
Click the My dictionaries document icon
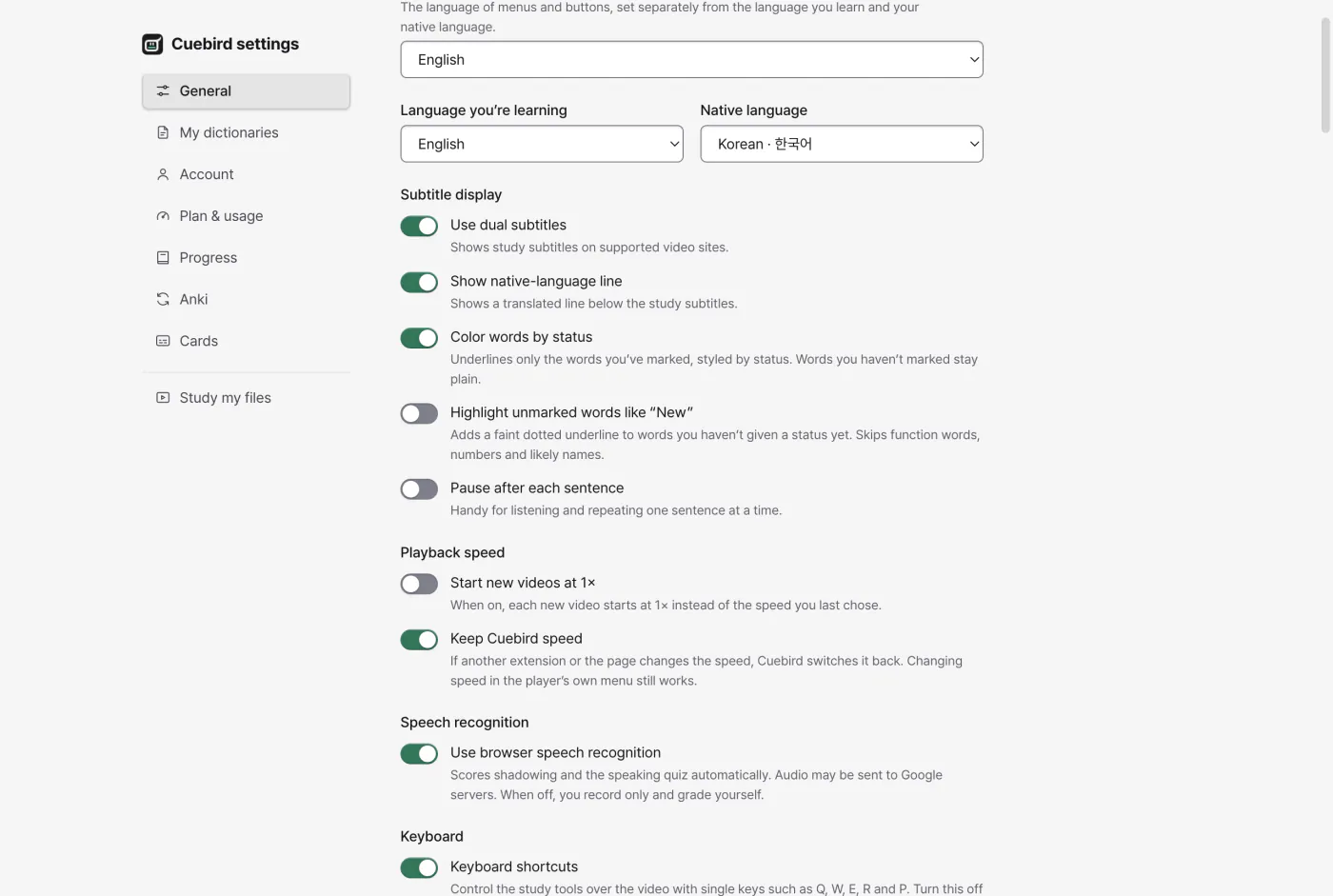coord(163,132)
